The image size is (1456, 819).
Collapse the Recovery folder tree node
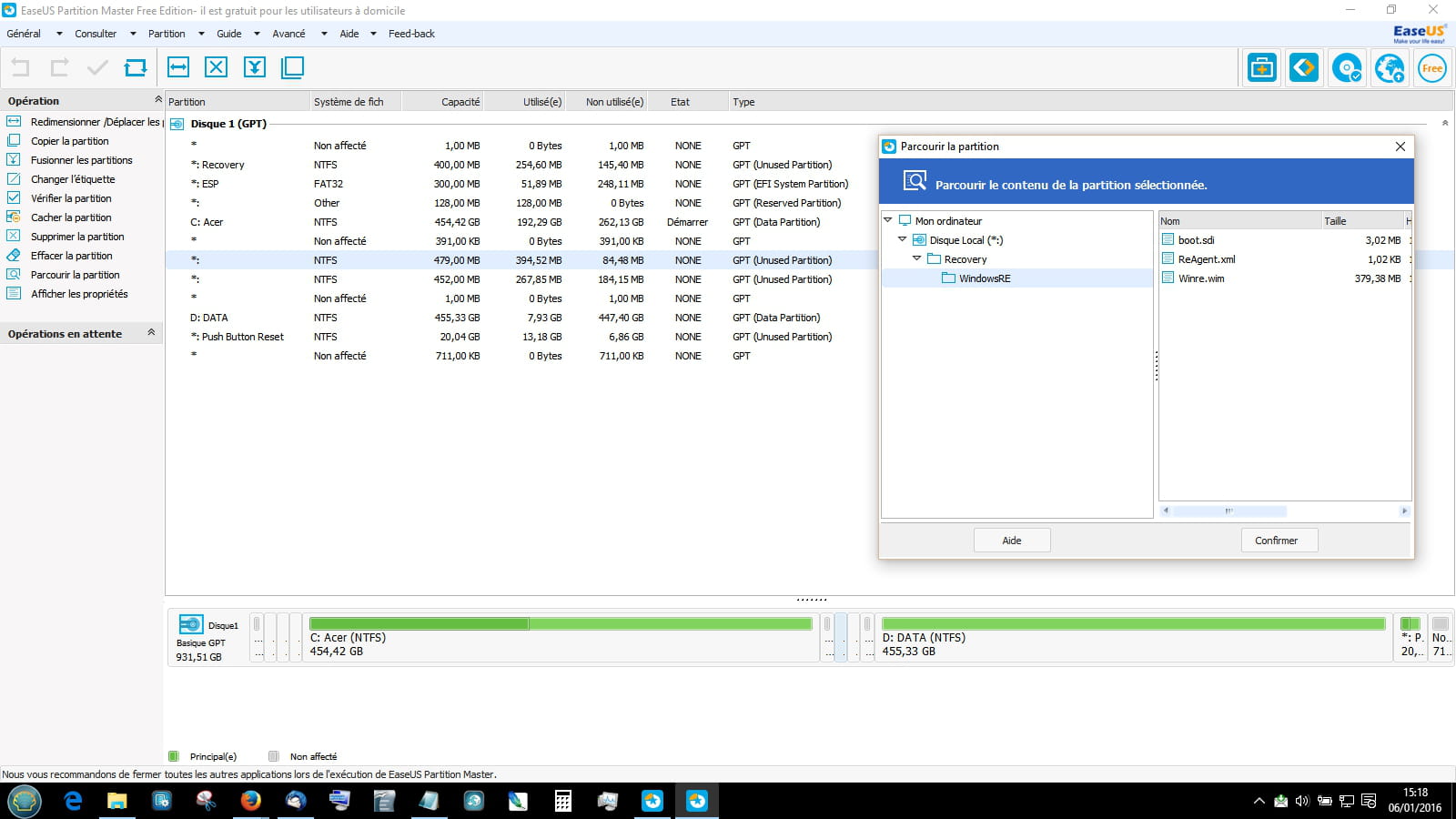tap(917, 258)
